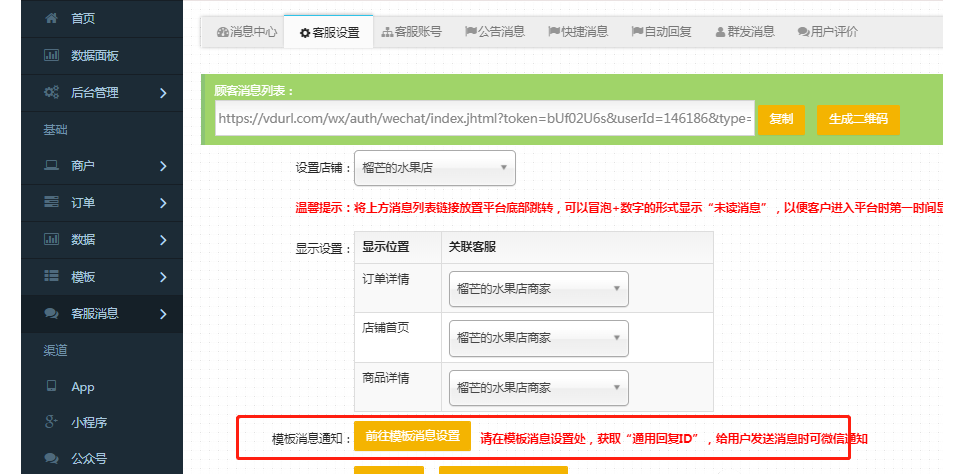This screenshot has height=474, width=958.
Task: Click the 生成二维码 button
Action: click(x=857, y=119)
